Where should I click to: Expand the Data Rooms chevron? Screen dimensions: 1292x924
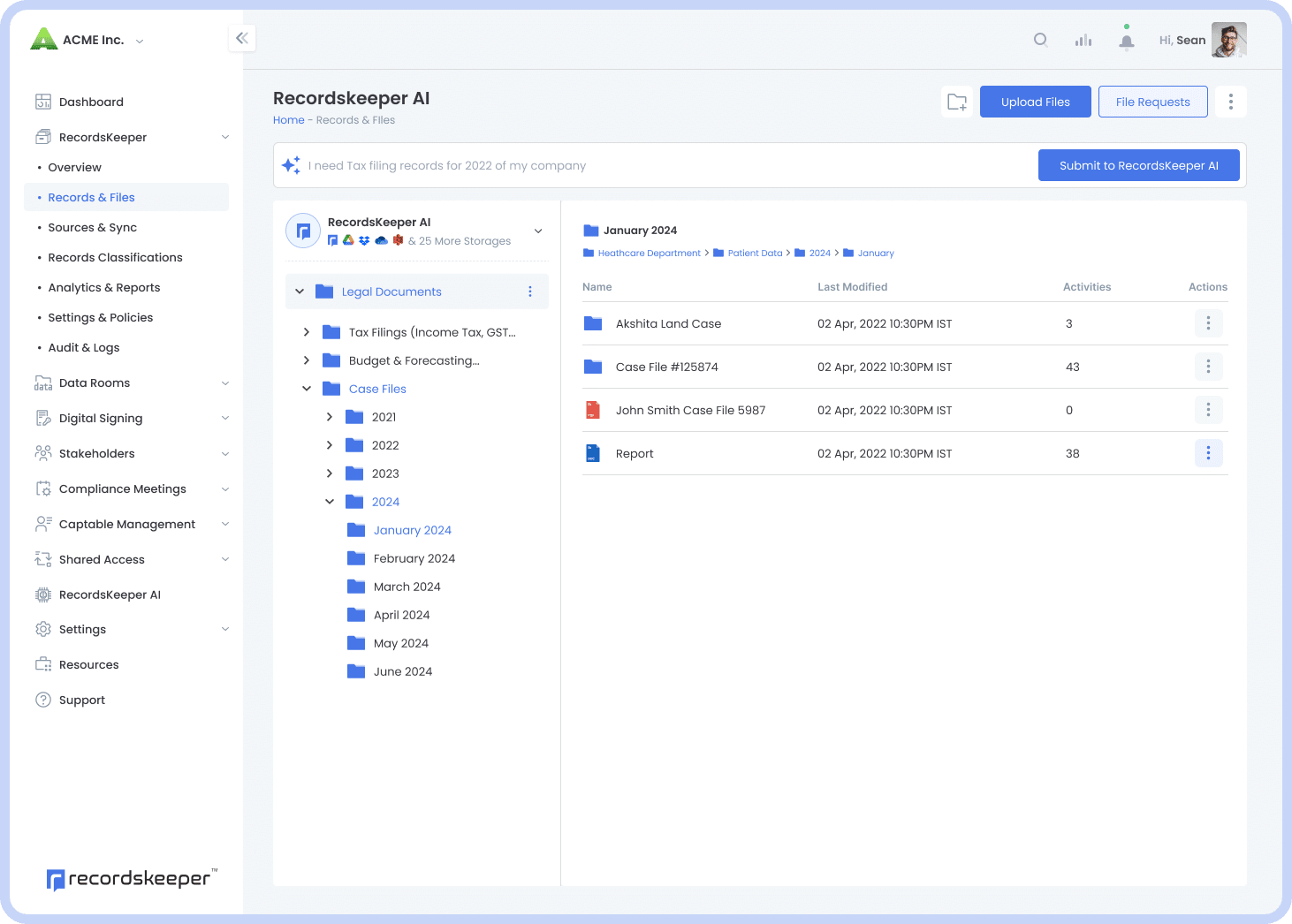[x=225, y=382]
